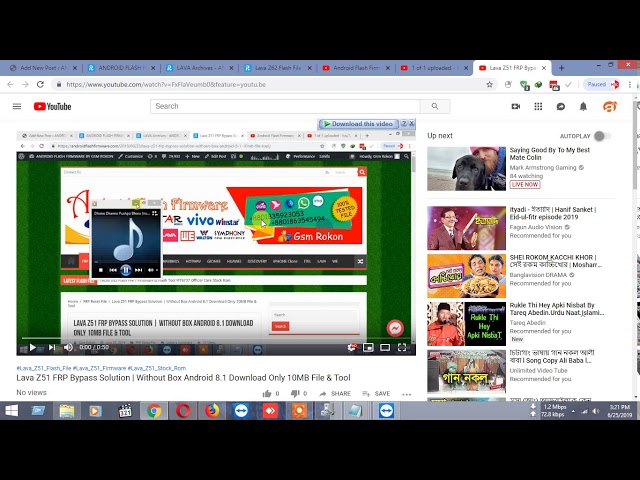Image resolution: width=640 pixels, height=480 pixels.
Task: Open the account avatar menu
Action: click(x=610, y=107)
